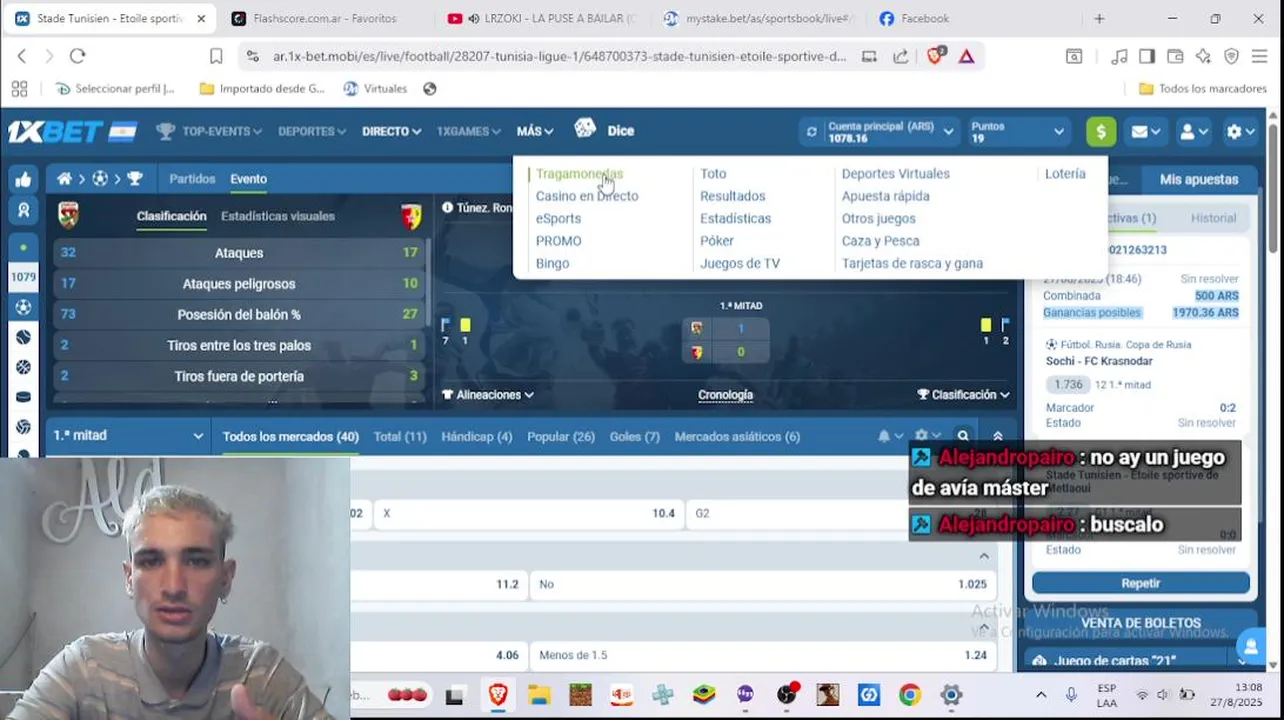Choose Bingo from the menu

click(552, 263)
